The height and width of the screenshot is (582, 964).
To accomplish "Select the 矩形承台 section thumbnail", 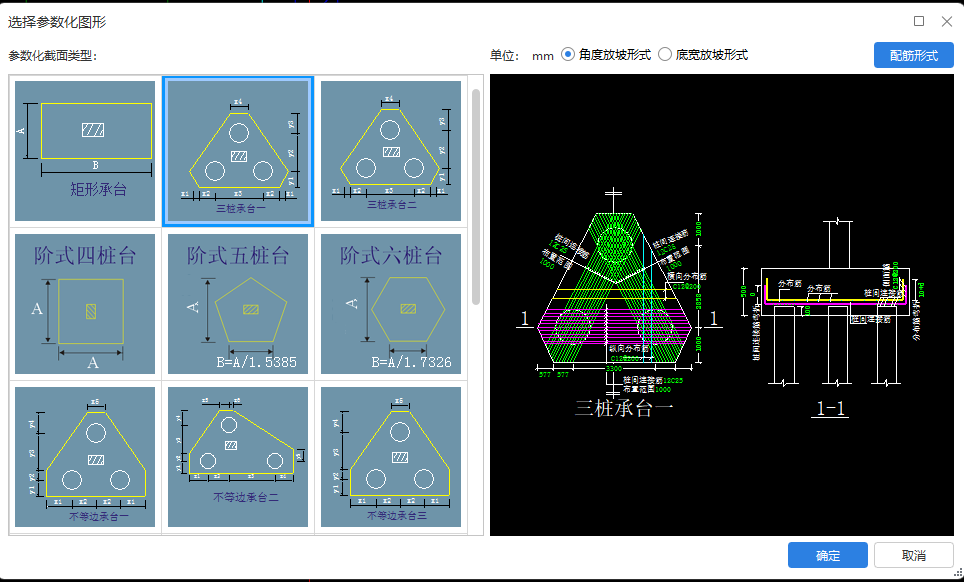I will point(85,151).
